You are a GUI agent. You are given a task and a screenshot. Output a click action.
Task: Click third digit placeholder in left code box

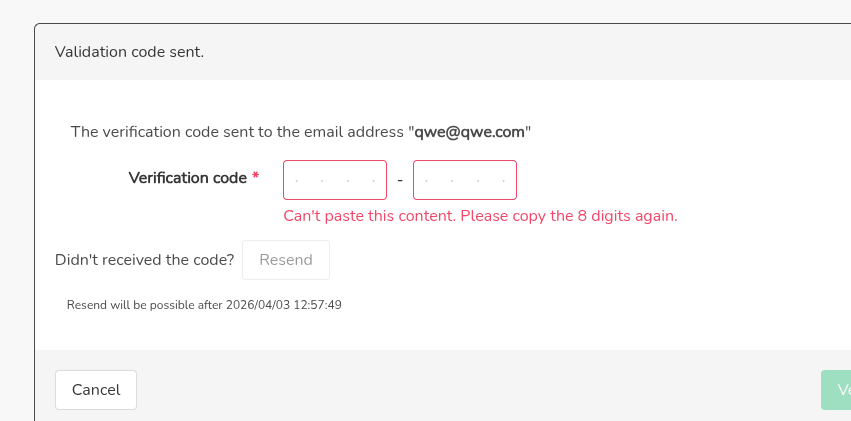click(348, 181)
